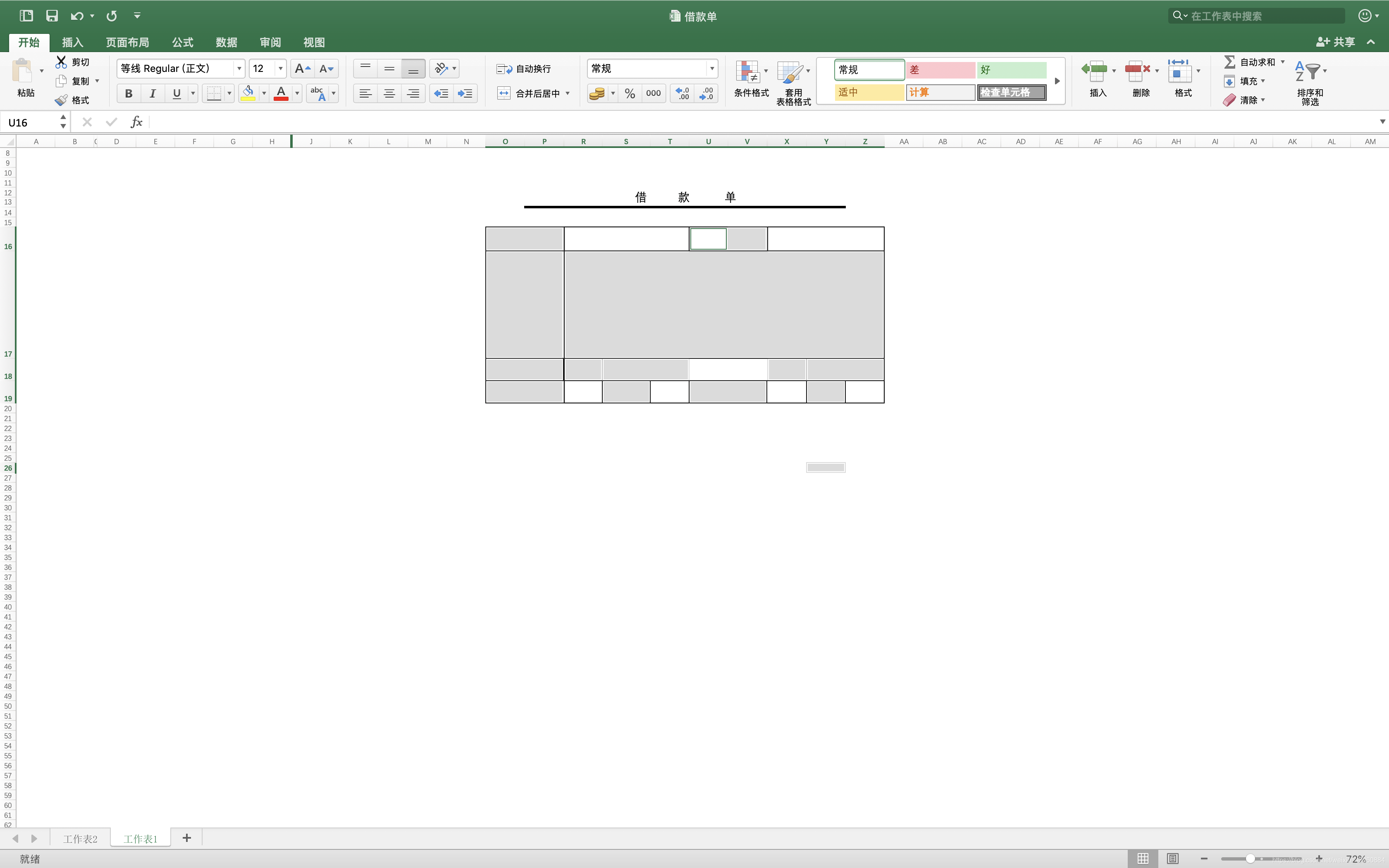Open the AutoSum (自动求和) dropdown arrow
1389x868 pixels.
[1283, 62]
